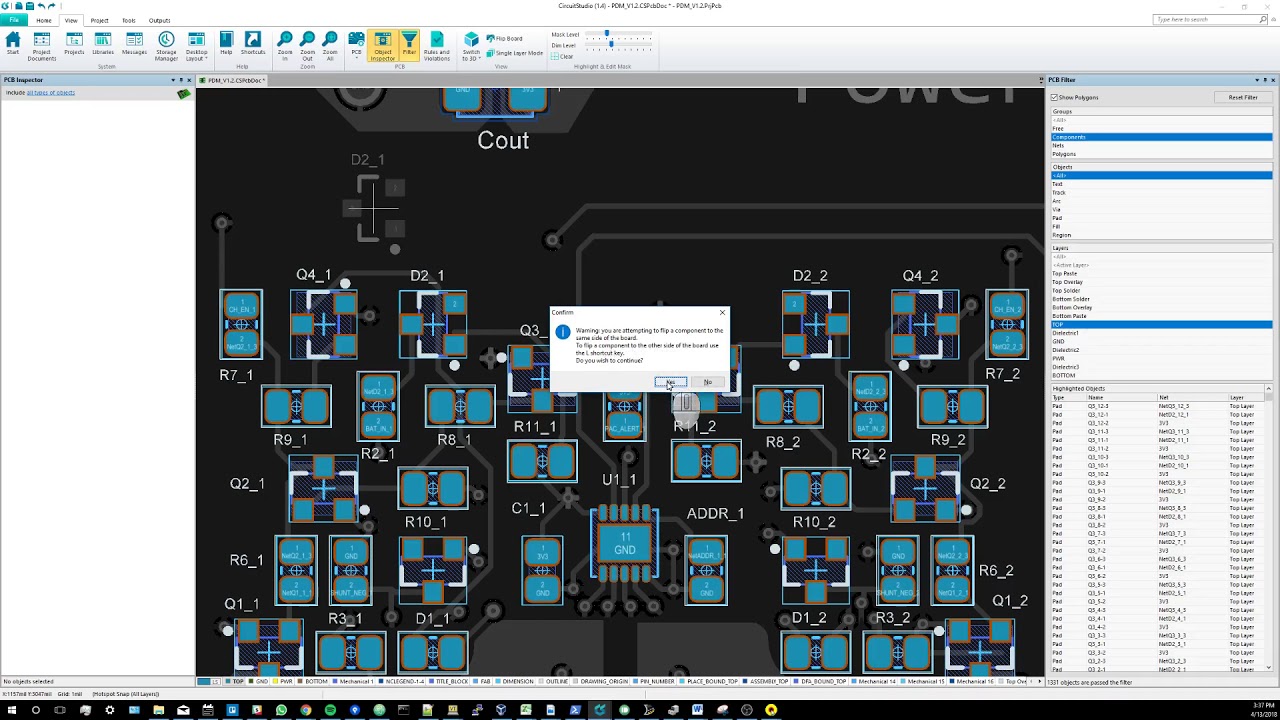Click the Flip Board icon
The width and height of the screenshot is (1280, 720).
click(505, 38)
